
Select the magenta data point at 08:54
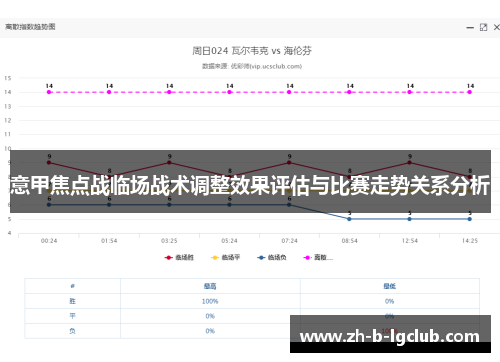349,92
